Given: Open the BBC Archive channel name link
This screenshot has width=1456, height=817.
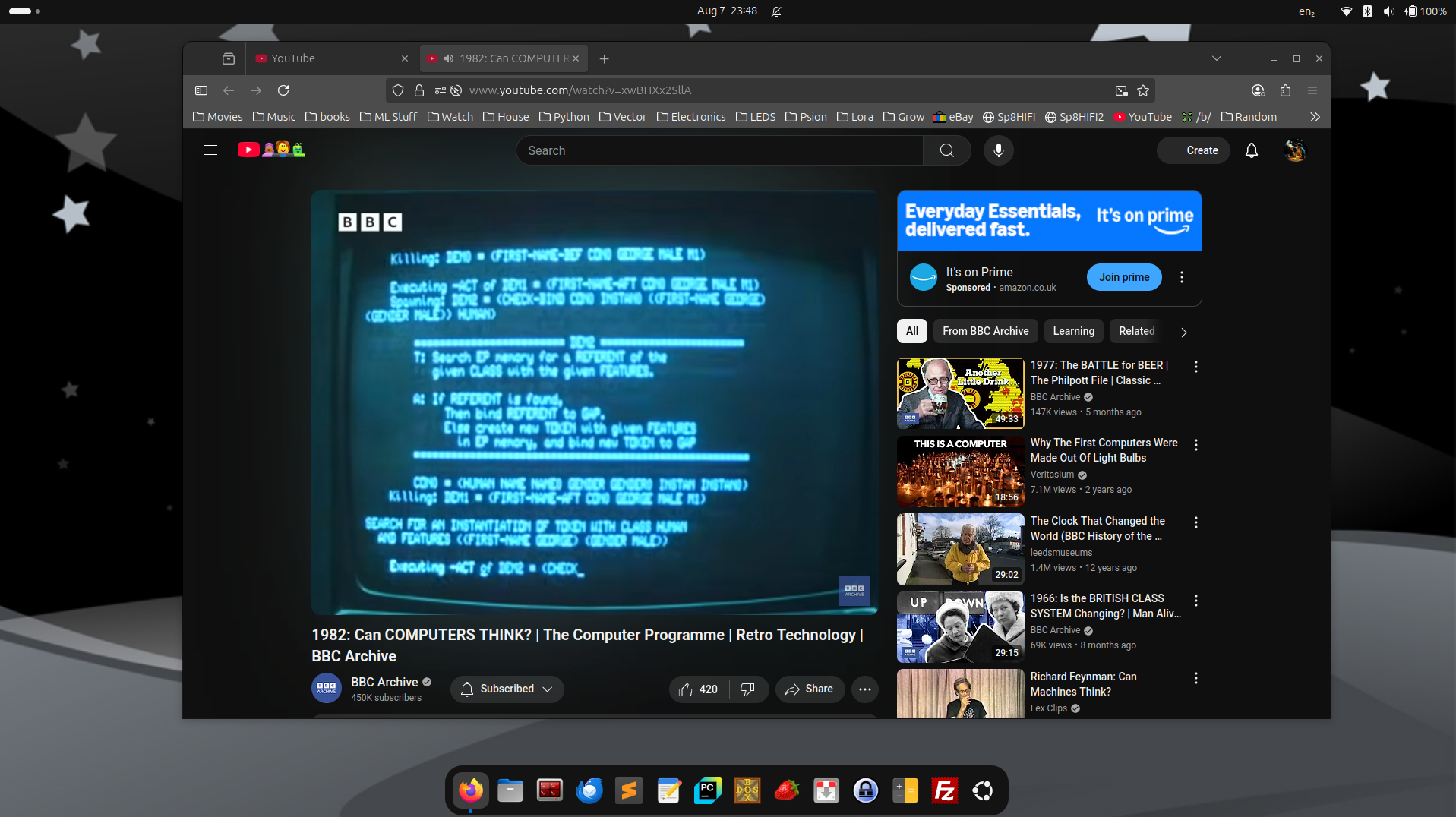Looking at the screenshot, I should pyautogui.click(x=384, y=682).
